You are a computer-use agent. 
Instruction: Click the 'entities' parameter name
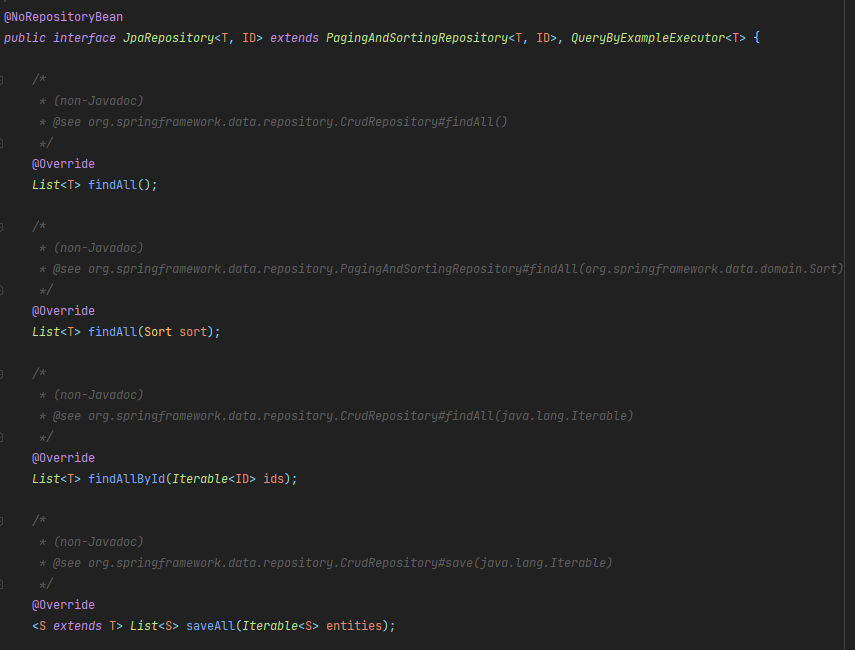point(354,626)
